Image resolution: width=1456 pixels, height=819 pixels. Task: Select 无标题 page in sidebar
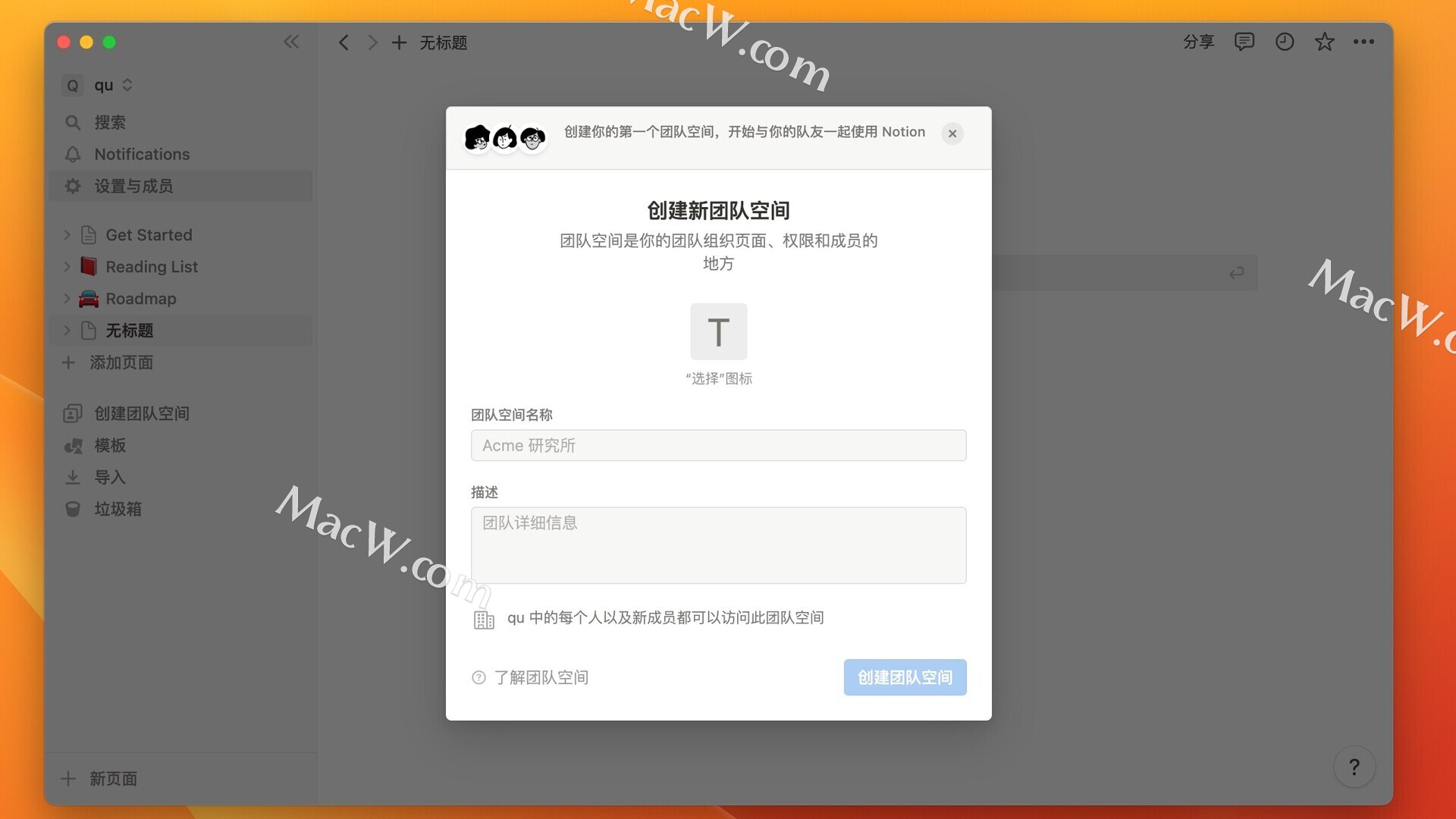tap(180, 331)
